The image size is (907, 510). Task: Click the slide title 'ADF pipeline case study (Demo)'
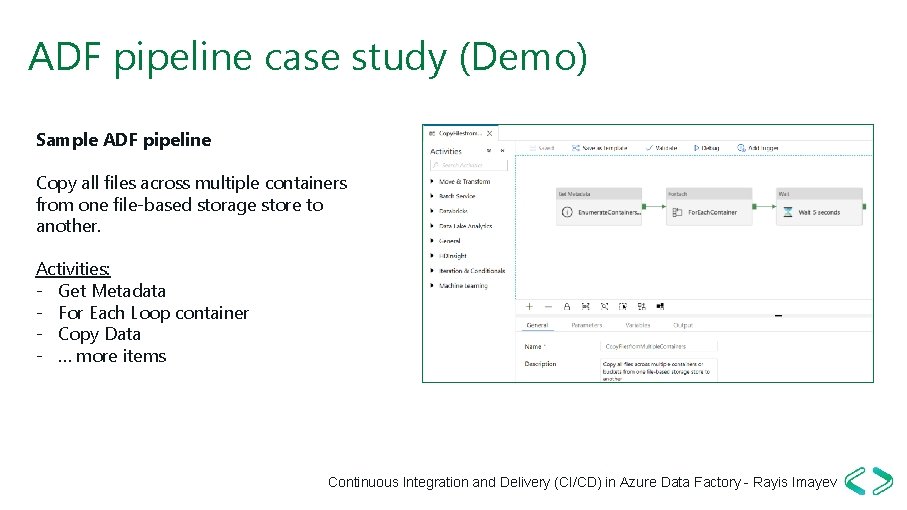coord(308,57)
